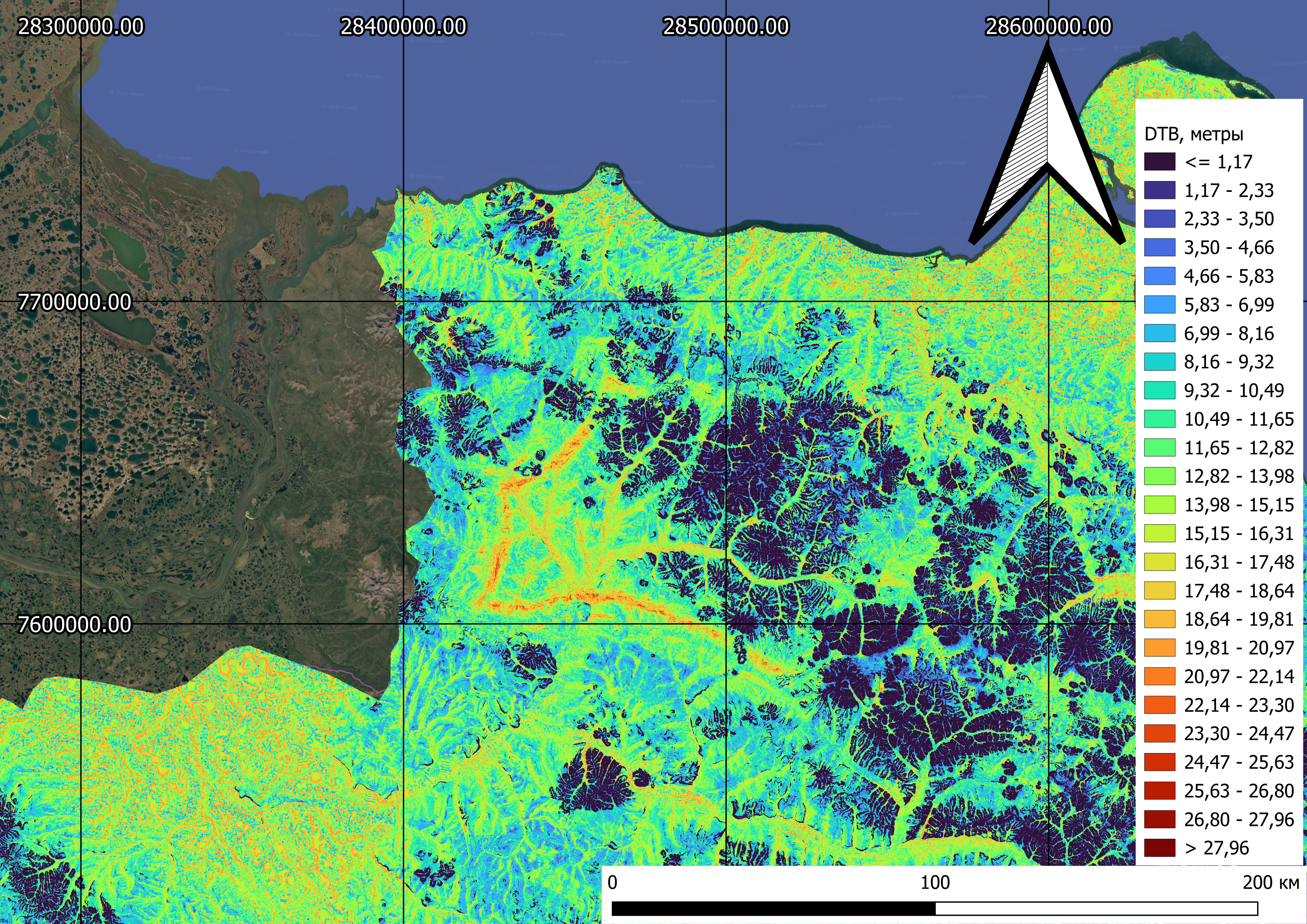The width and height of the screenshot is (1307, 924).
Task: Click the '15,15 - 16,31' legend swatch
Action: pyautogui.click(x=1159, y=534)
